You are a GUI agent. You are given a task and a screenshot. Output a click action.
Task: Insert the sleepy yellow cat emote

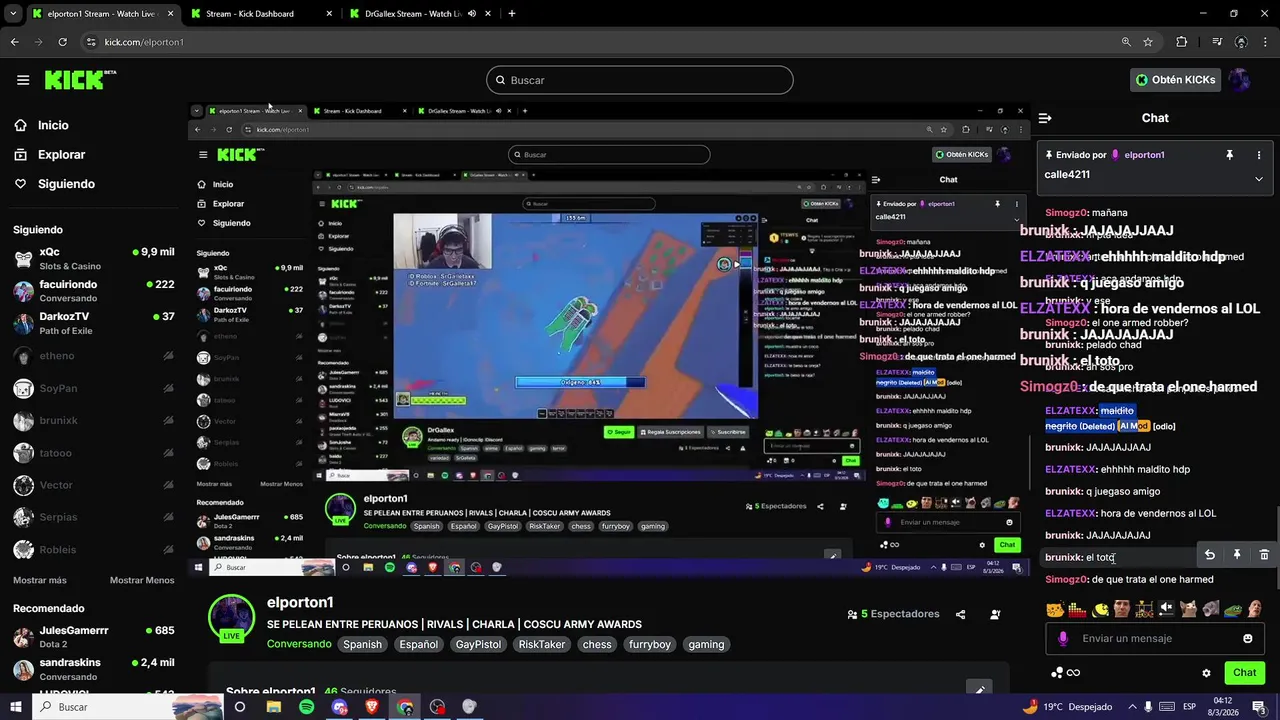tap(1055, 609)
